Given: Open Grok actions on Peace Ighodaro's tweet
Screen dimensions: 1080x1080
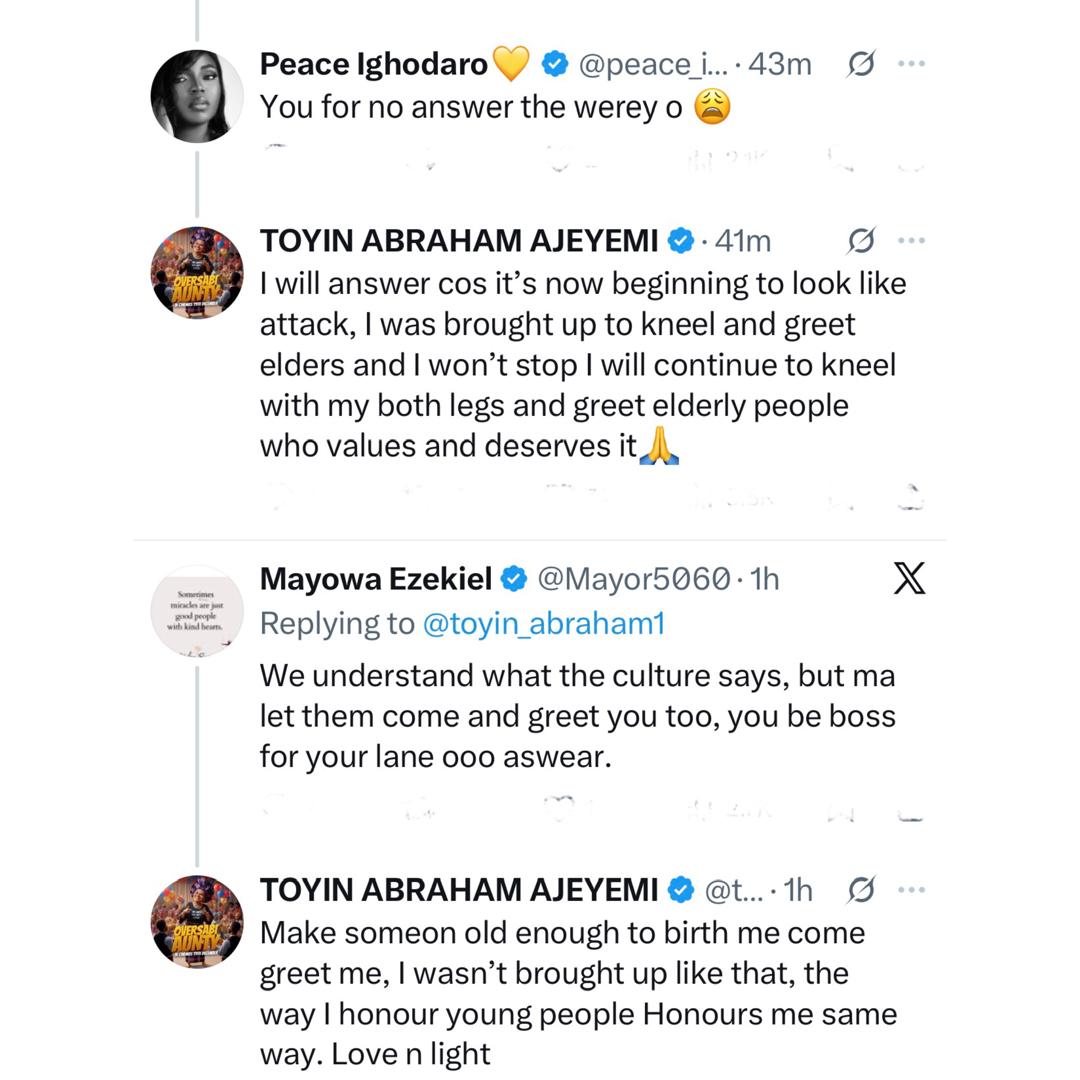Looking at the screenshot, I should (861, 63).
